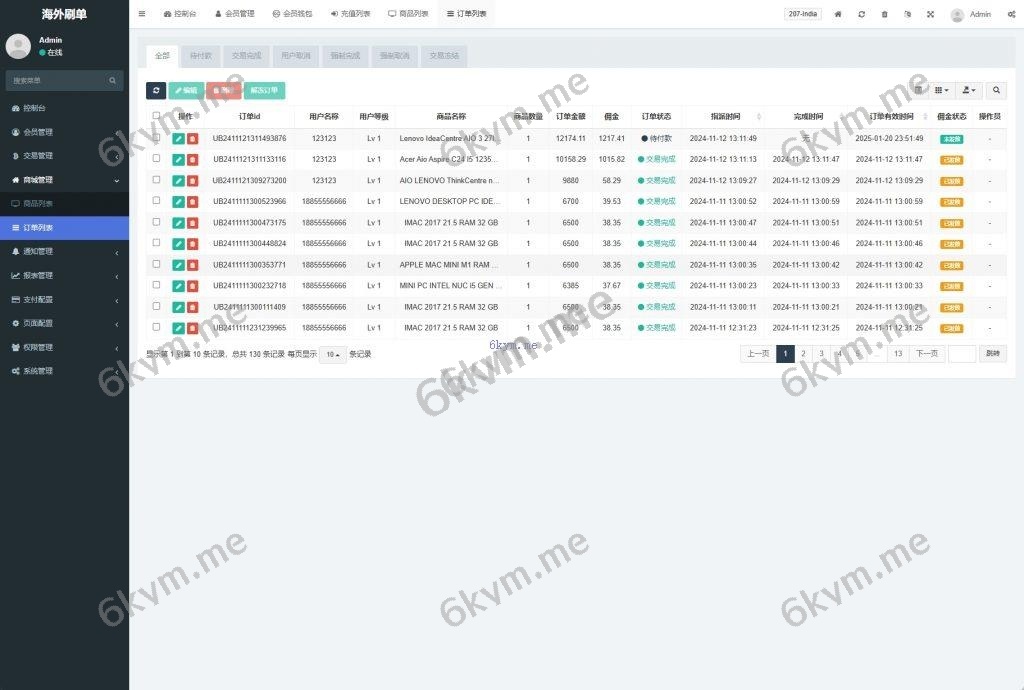Tick the checkbox for order UB2411121311133116

(x=156, y=159)
